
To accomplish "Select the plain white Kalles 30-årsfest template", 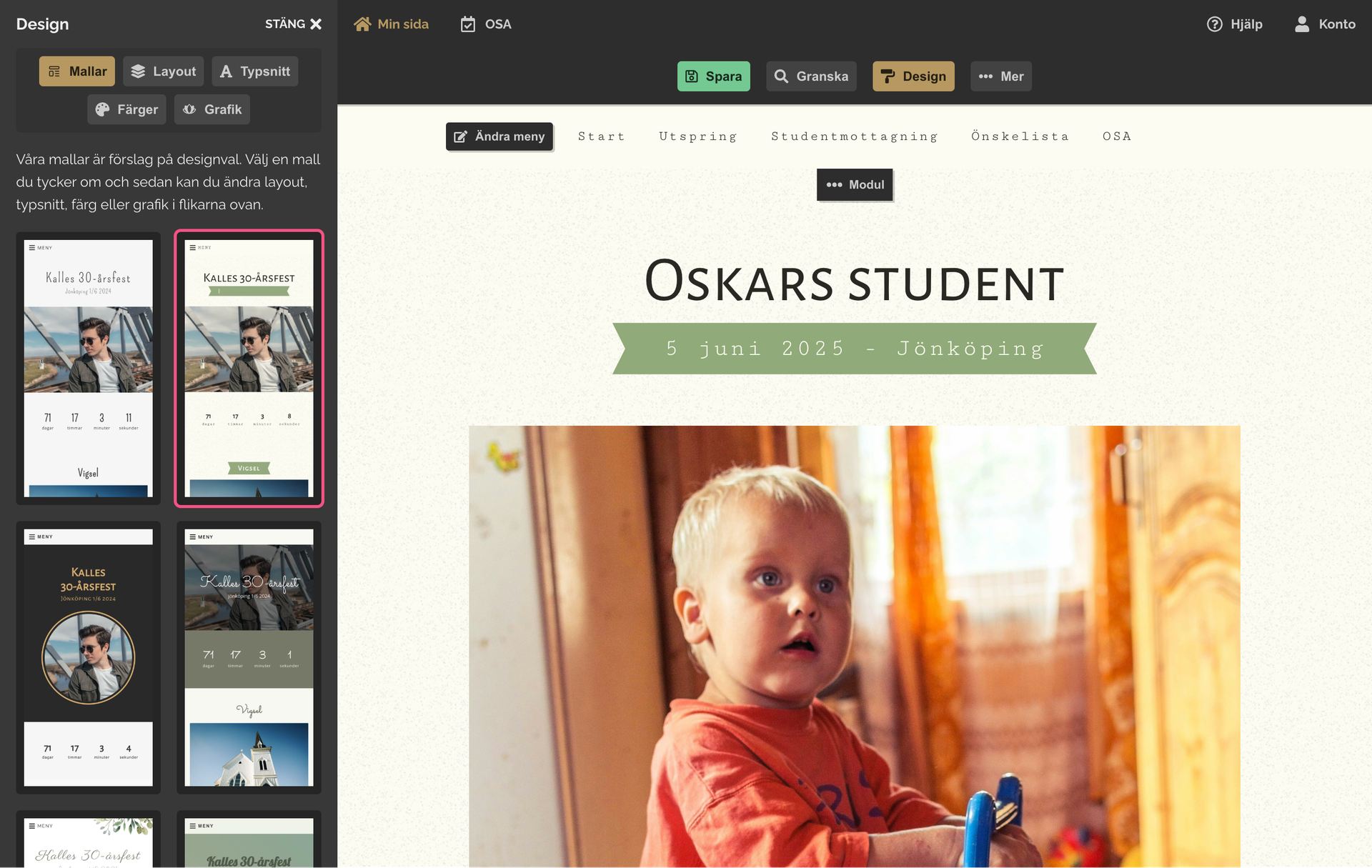I will pyautogui.click(x=89, y=368).
